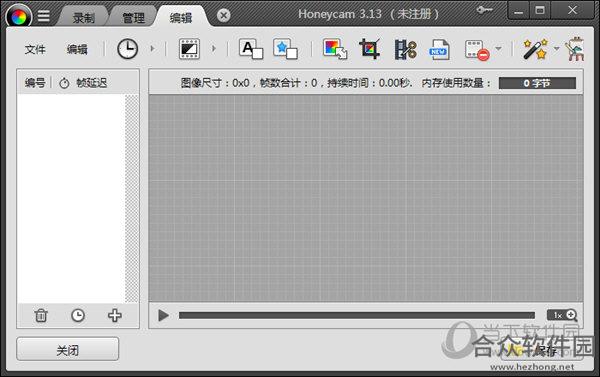
Task: Click the frame list scrollbar
Action: pos(132,198)
